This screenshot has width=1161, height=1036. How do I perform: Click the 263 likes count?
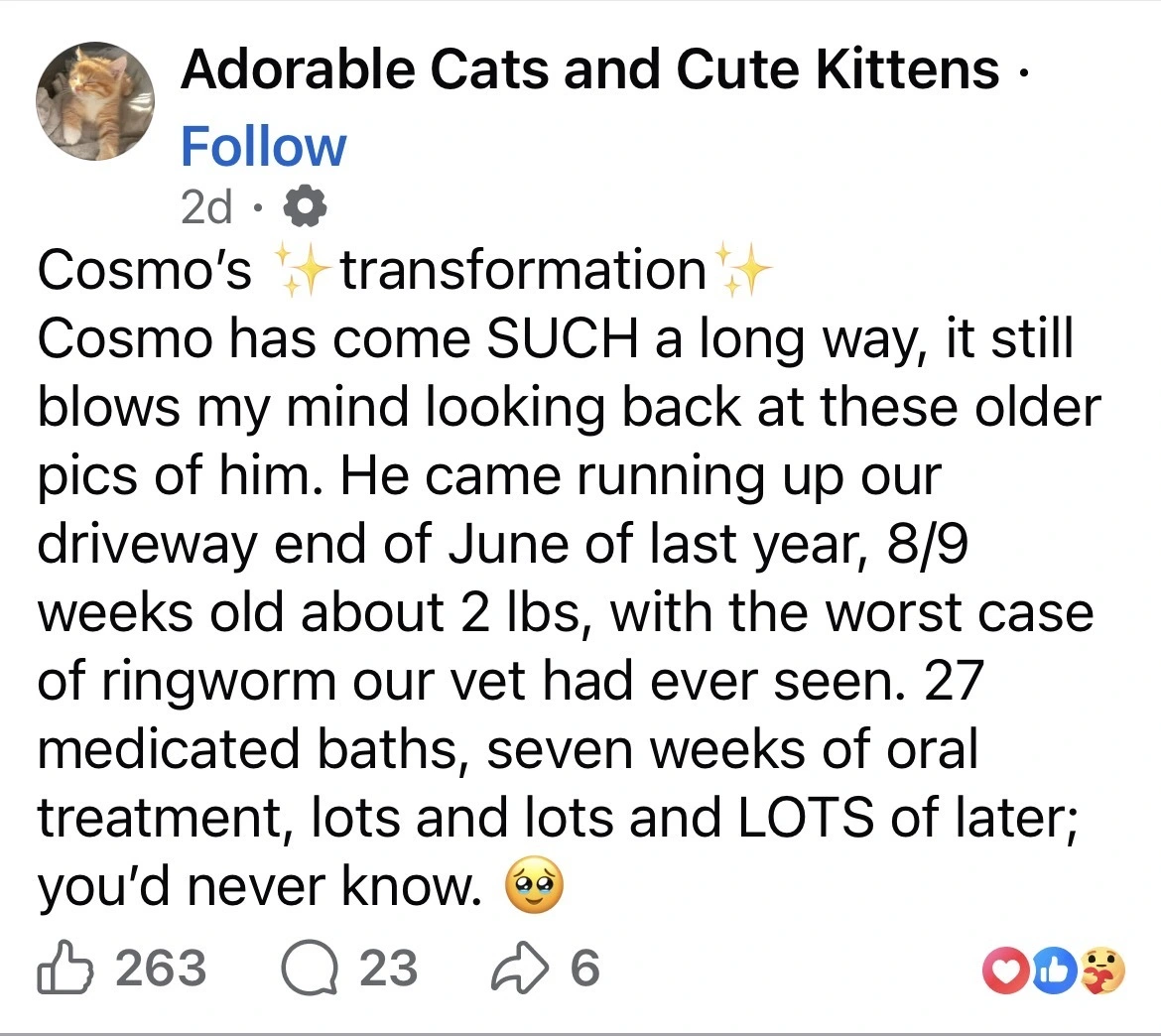click(161, 968)
